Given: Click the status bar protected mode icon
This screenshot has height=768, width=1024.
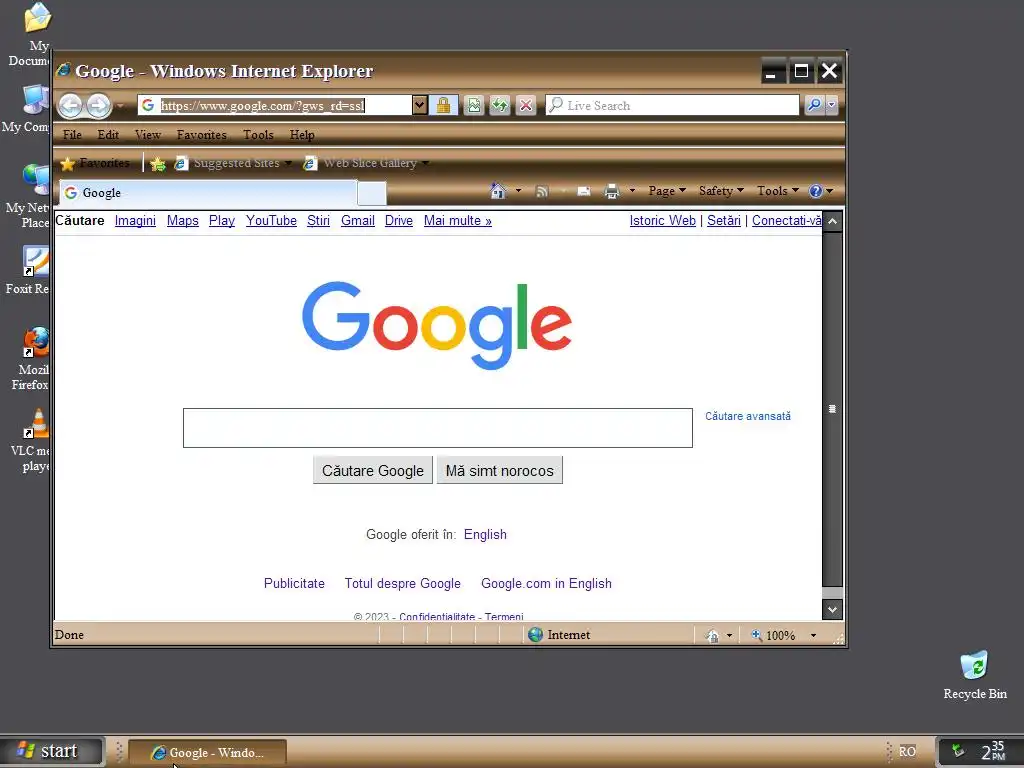Looking at the screenshot, I should coord(713,635).
